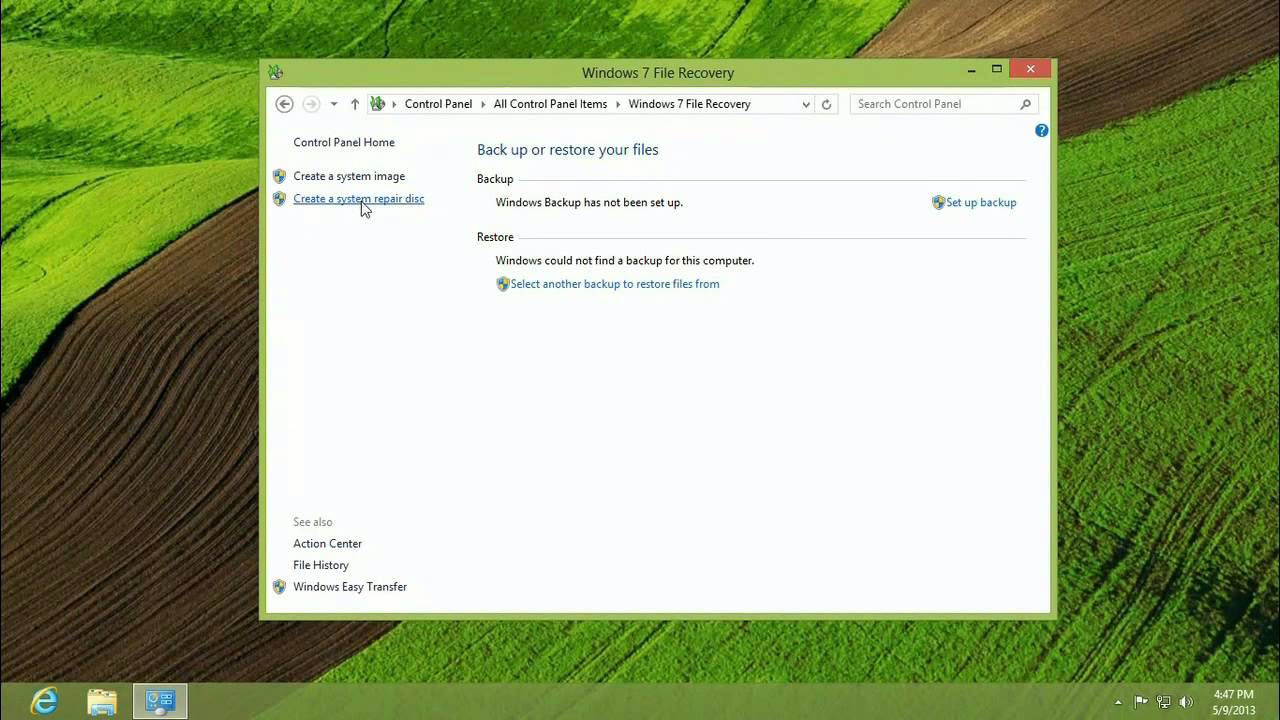Click the Forward arrow navigation button

[311, 104]
